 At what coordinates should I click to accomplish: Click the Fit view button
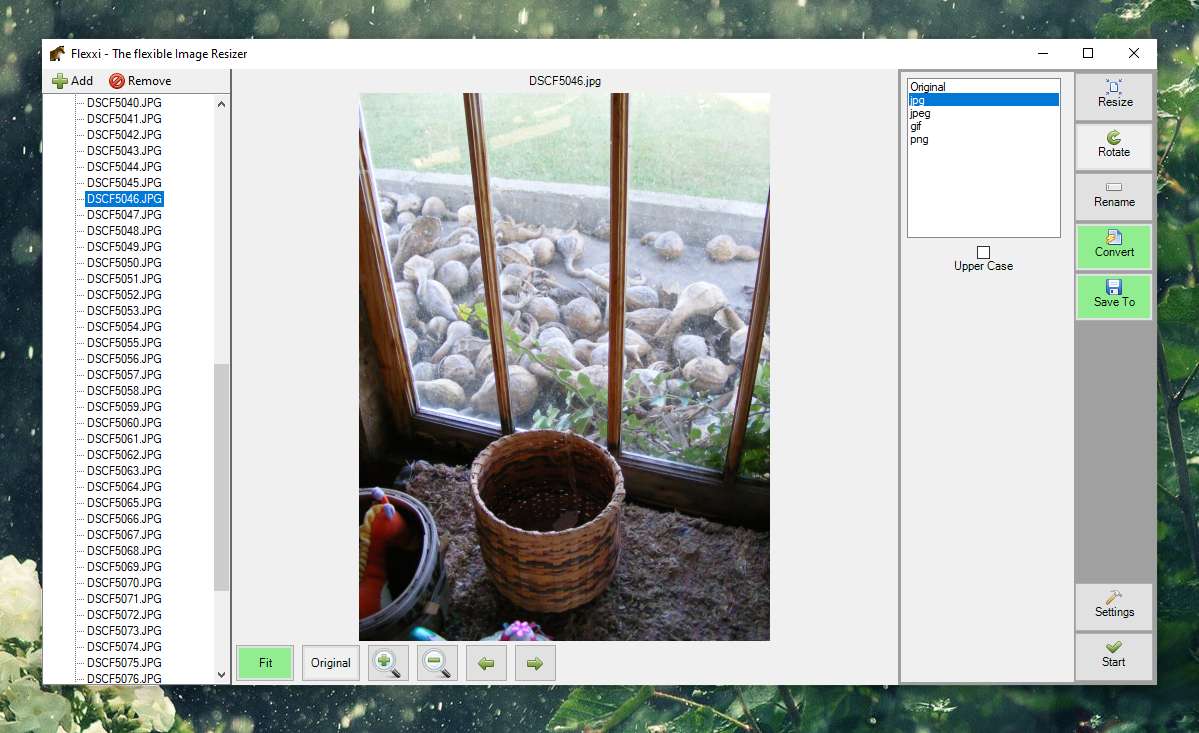pyautogui.click(x=265, y=663)
